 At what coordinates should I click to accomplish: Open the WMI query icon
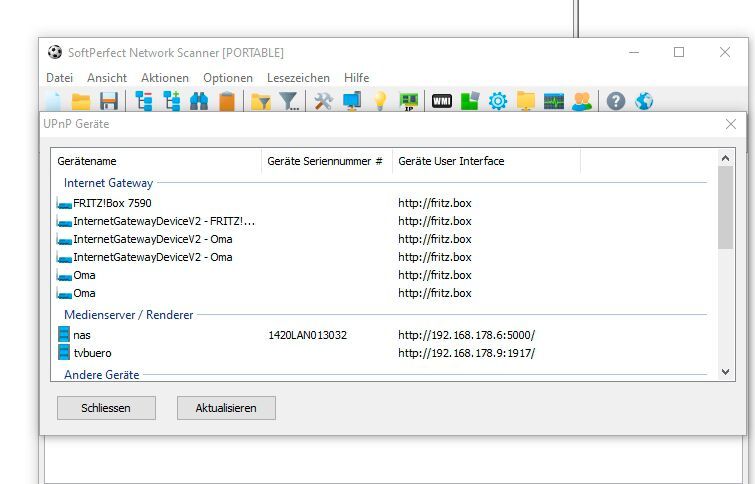(442, 101)
